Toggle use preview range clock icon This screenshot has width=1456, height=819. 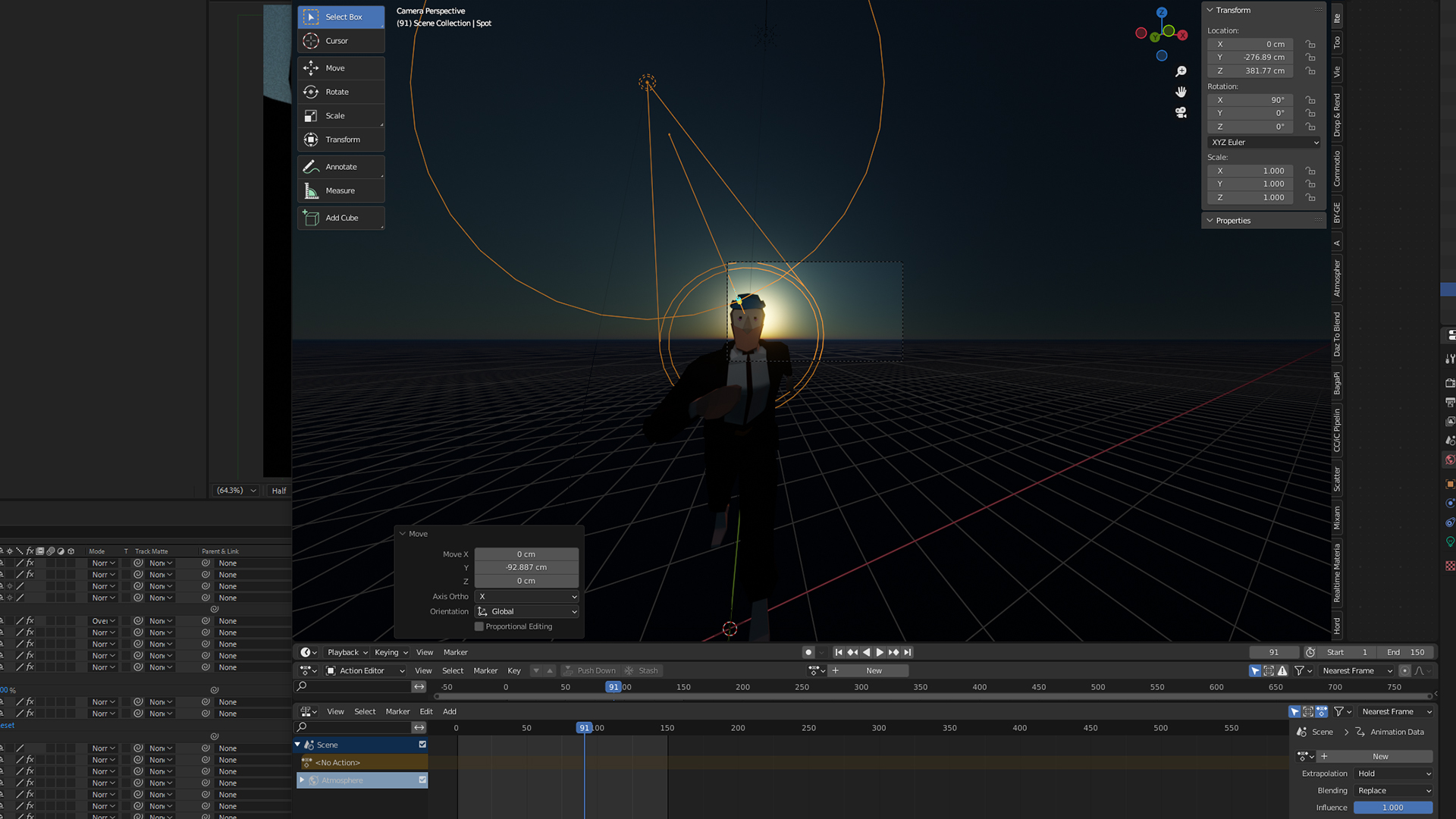coord(1310,652)
